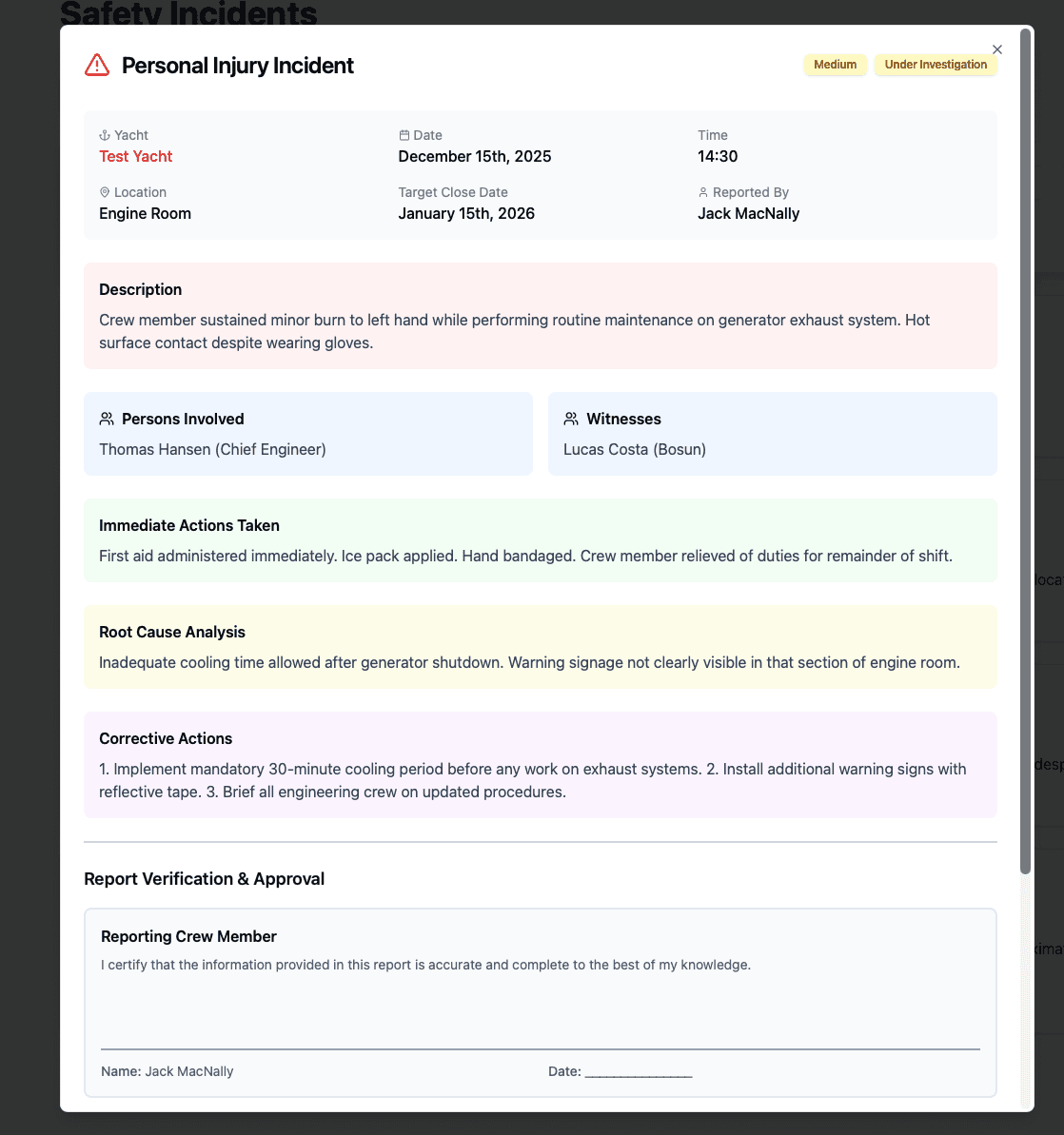Click the people icon beside Witnesses

click(571, 420)
